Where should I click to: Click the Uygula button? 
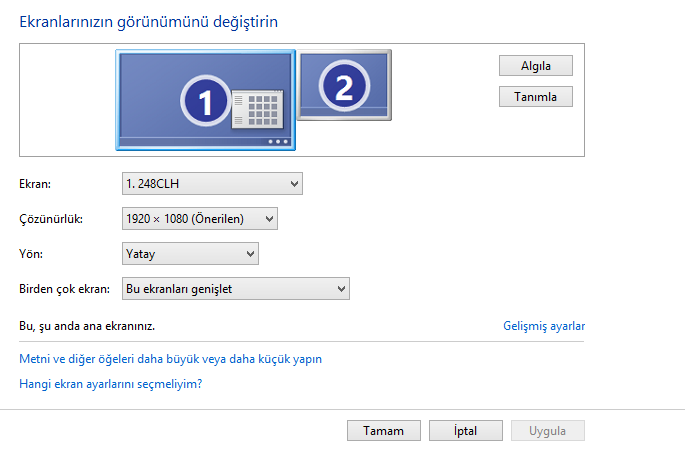[548, 431]
